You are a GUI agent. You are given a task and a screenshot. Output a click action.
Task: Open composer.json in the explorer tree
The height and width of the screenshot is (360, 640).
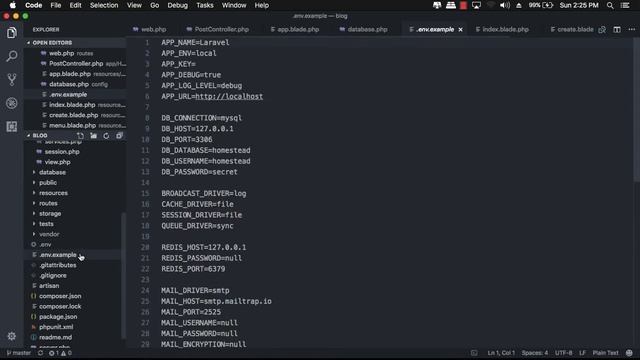click(x=60, y=296)
